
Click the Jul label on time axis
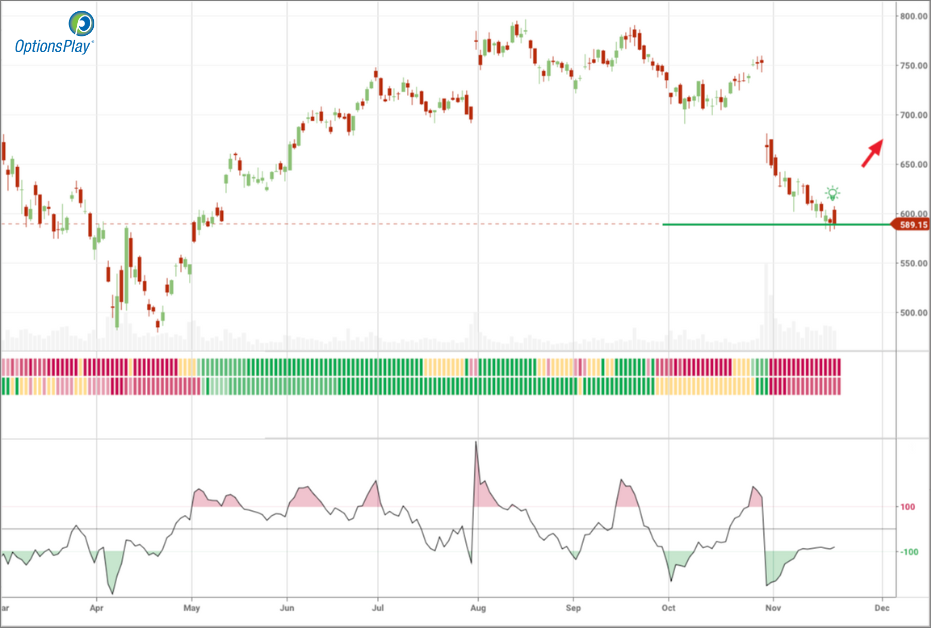pos(377,607)
